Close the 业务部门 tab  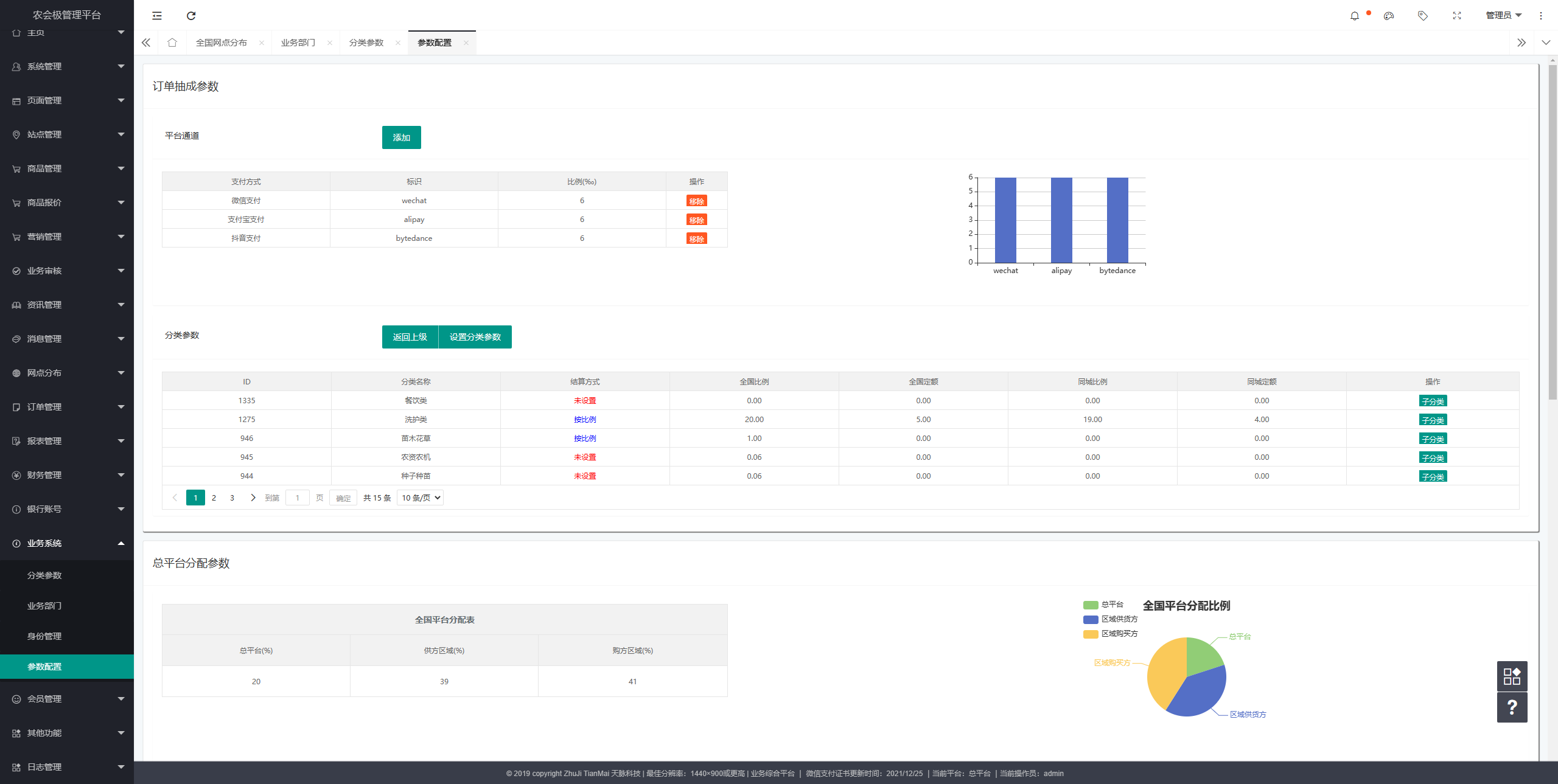[x=330, y=43]
